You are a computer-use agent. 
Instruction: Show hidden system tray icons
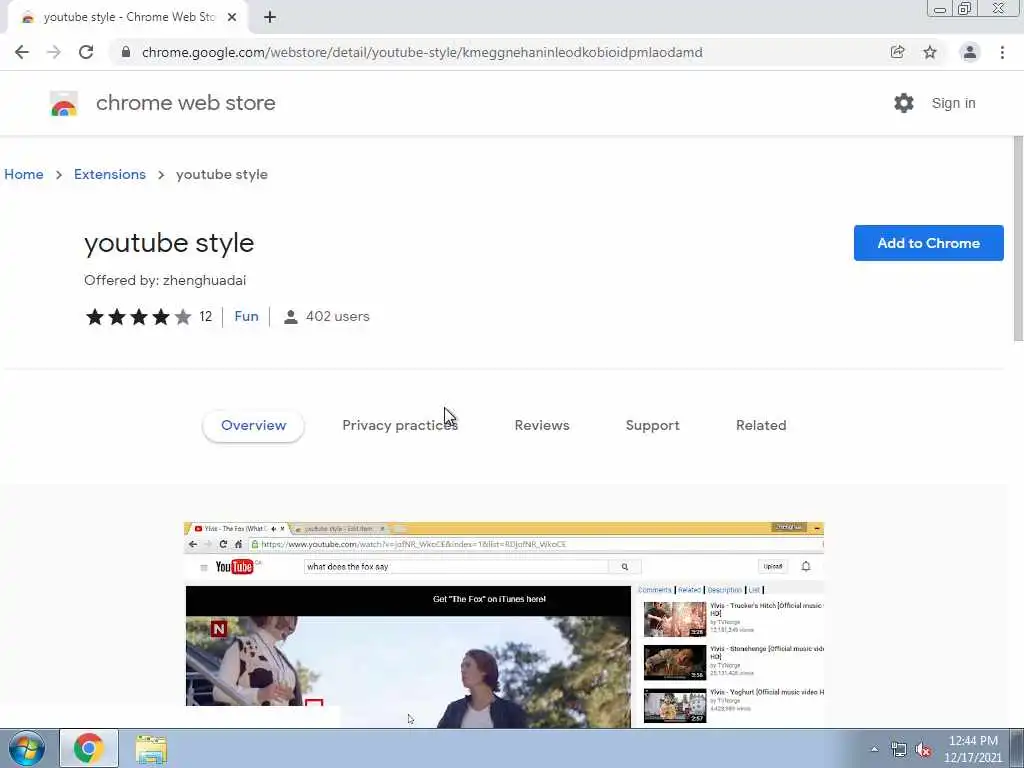click(874, 749)
